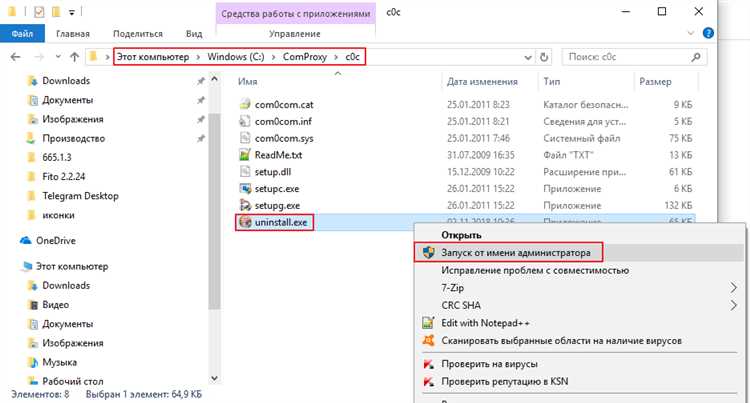Select setupg.exe file icon
This screenshot has height=403, width=750.
[245, 205]
